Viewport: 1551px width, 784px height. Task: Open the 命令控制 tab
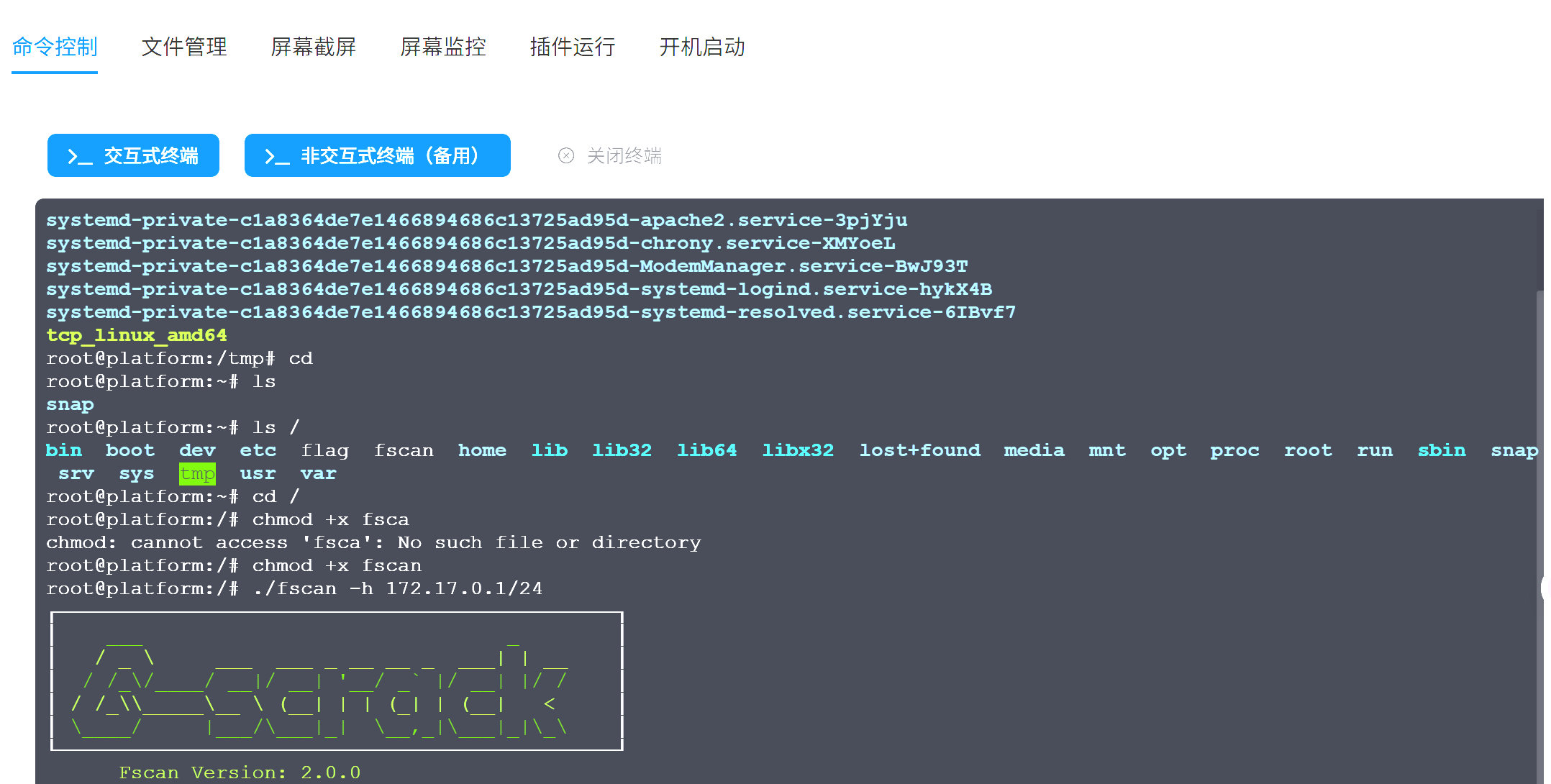coord(55,47)
